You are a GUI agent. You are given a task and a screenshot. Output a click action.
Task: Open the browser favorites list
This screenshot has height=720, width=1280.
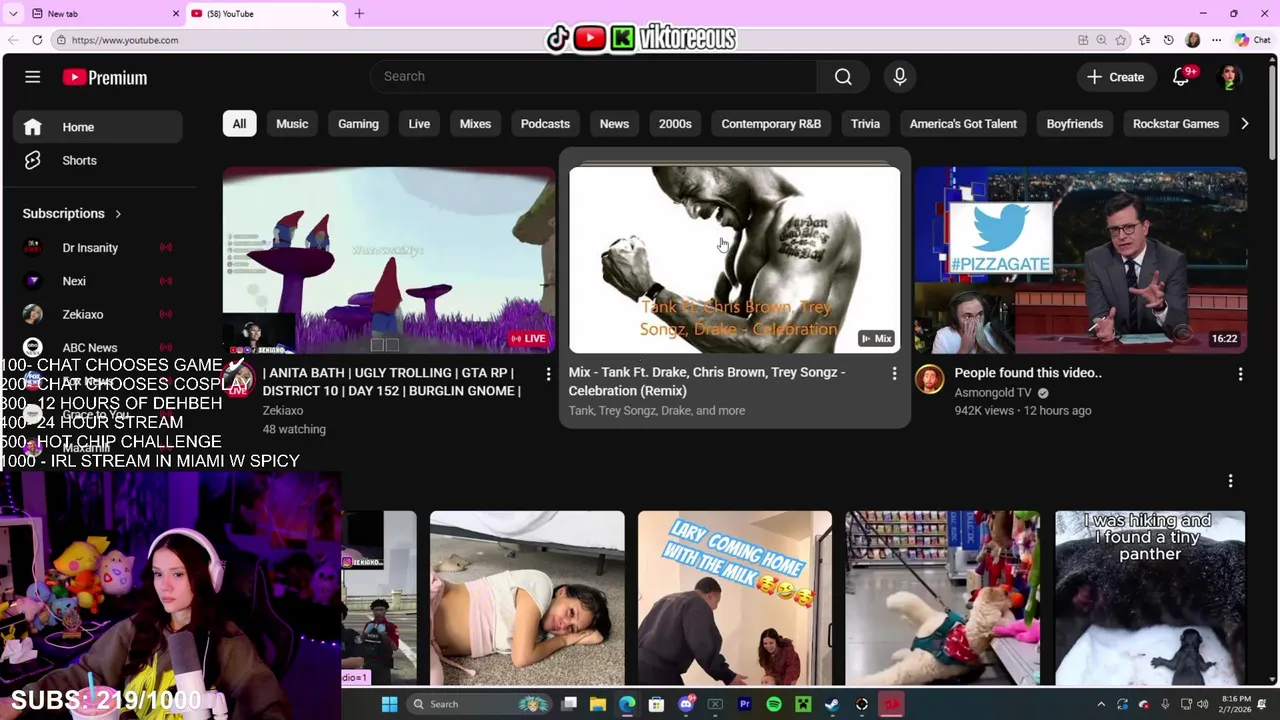tap(1144, 40)
